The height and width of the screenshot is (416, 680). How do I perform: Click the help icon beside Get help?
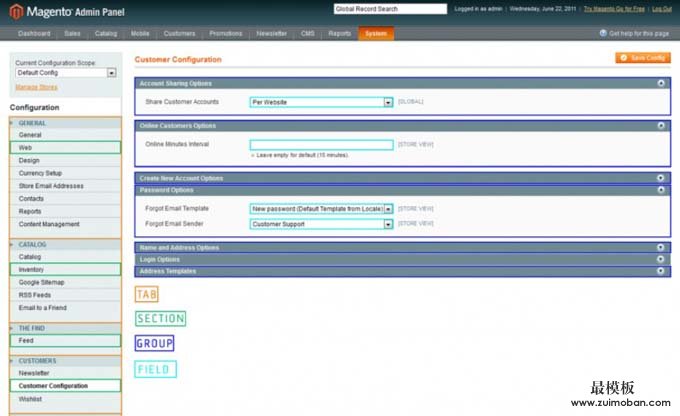coord(603,33)
